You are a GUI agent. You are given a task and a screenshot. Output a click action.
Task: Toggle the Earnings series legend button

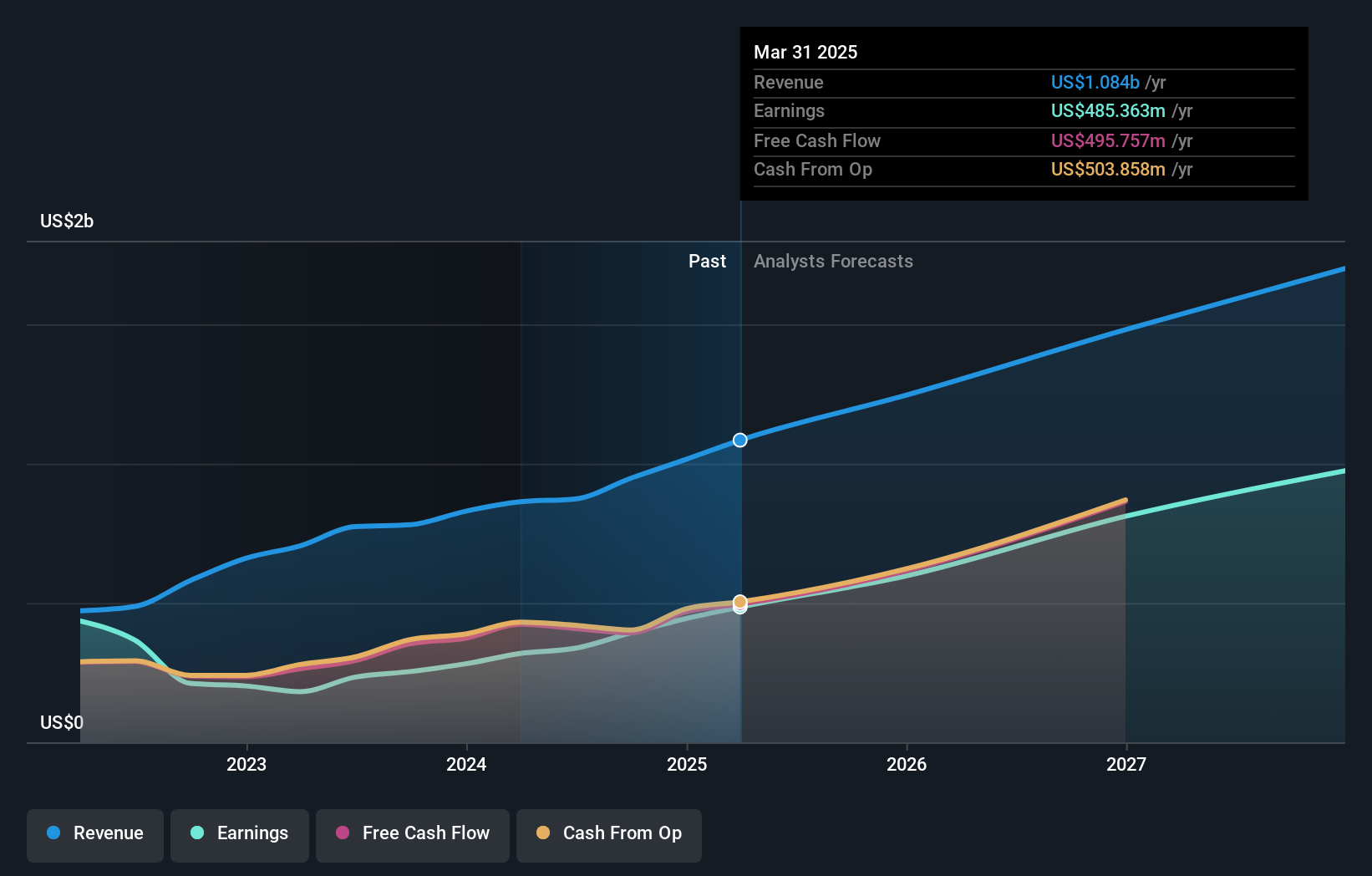(240, 835)
